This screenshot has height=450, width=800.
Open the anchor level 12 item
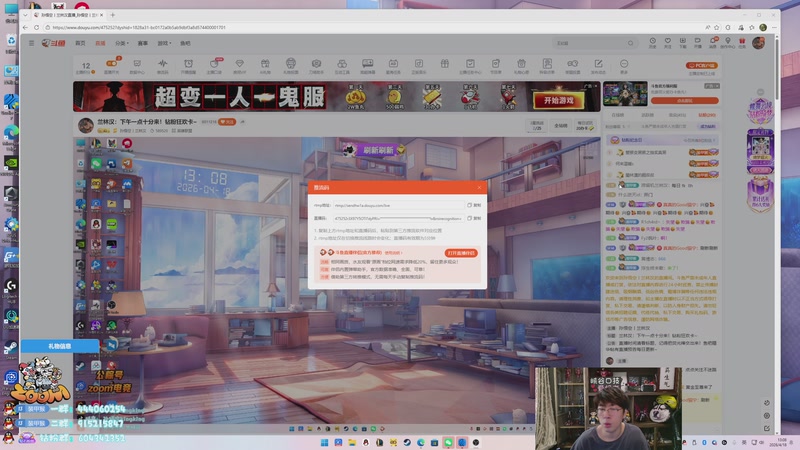86,67
